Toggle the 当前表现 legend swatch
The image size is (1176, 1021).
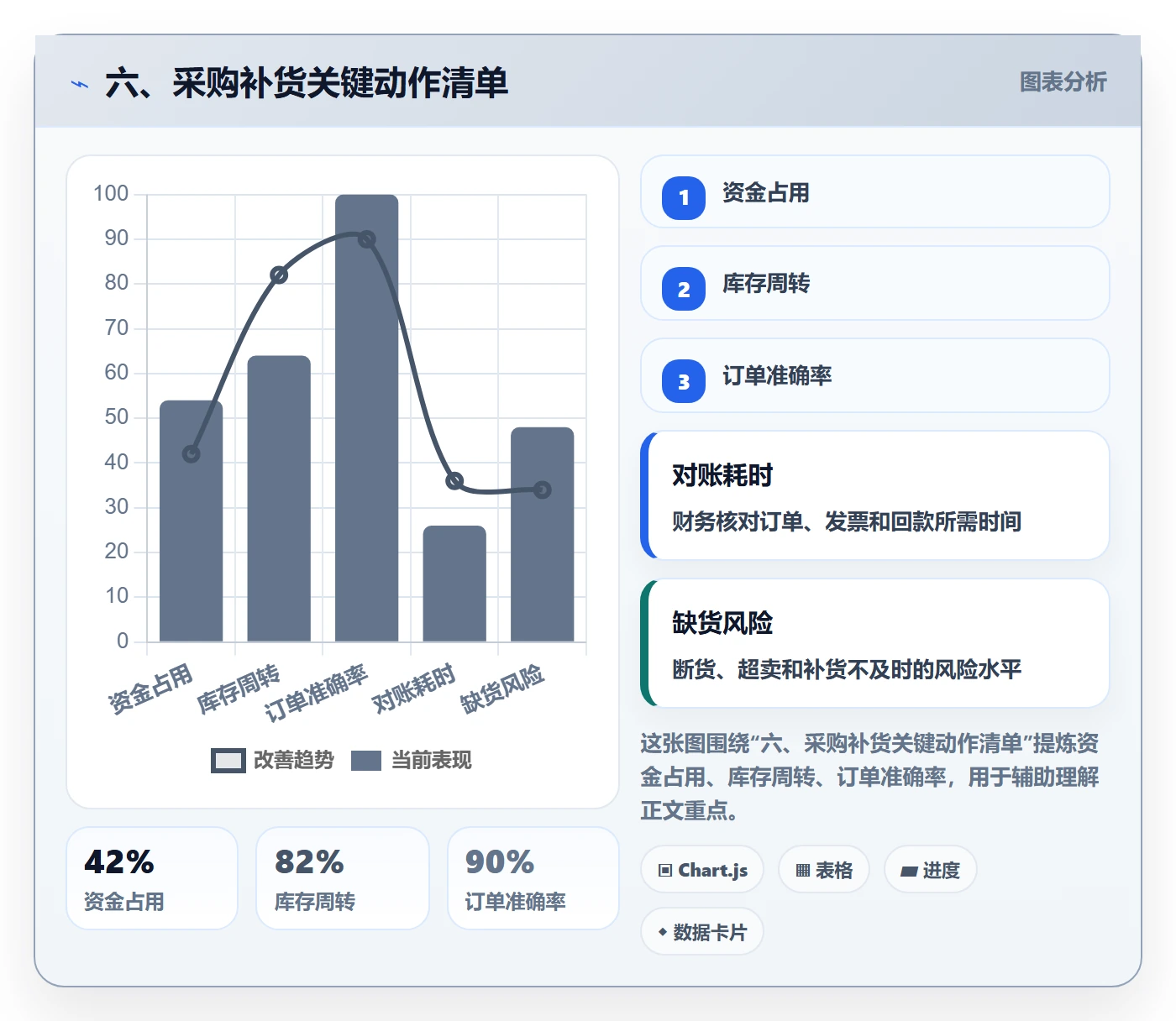coord(366,760)
